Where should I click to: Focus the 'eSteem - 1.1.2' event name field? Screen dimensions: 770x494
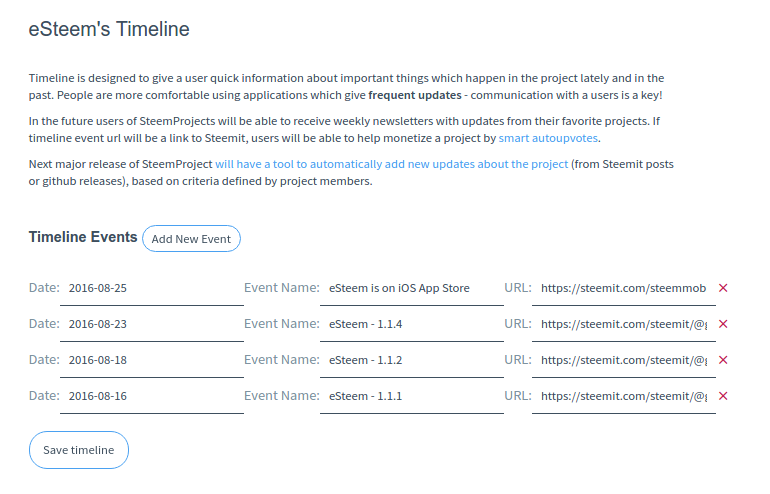[x=412, y=360]
